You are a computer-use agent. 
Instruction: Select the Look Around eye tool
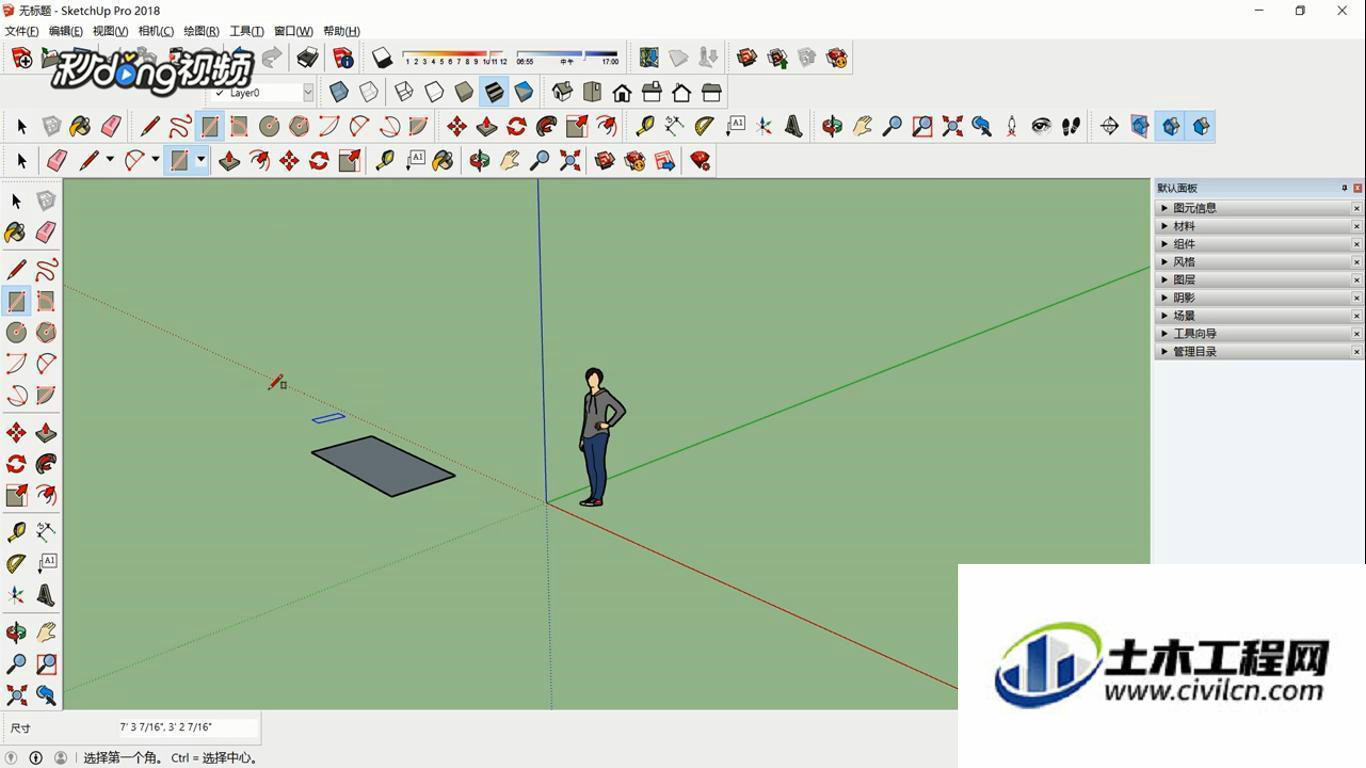click(x=1041, y=126)
